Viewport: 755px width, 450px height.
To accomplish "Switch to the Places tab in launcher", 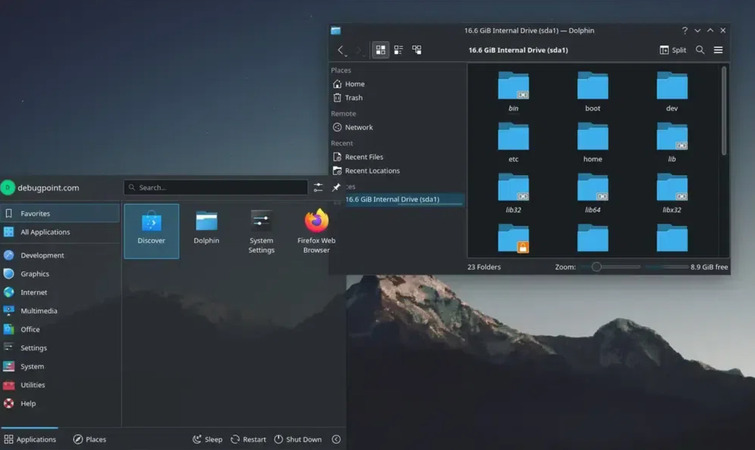I will (x=90, y=439).
